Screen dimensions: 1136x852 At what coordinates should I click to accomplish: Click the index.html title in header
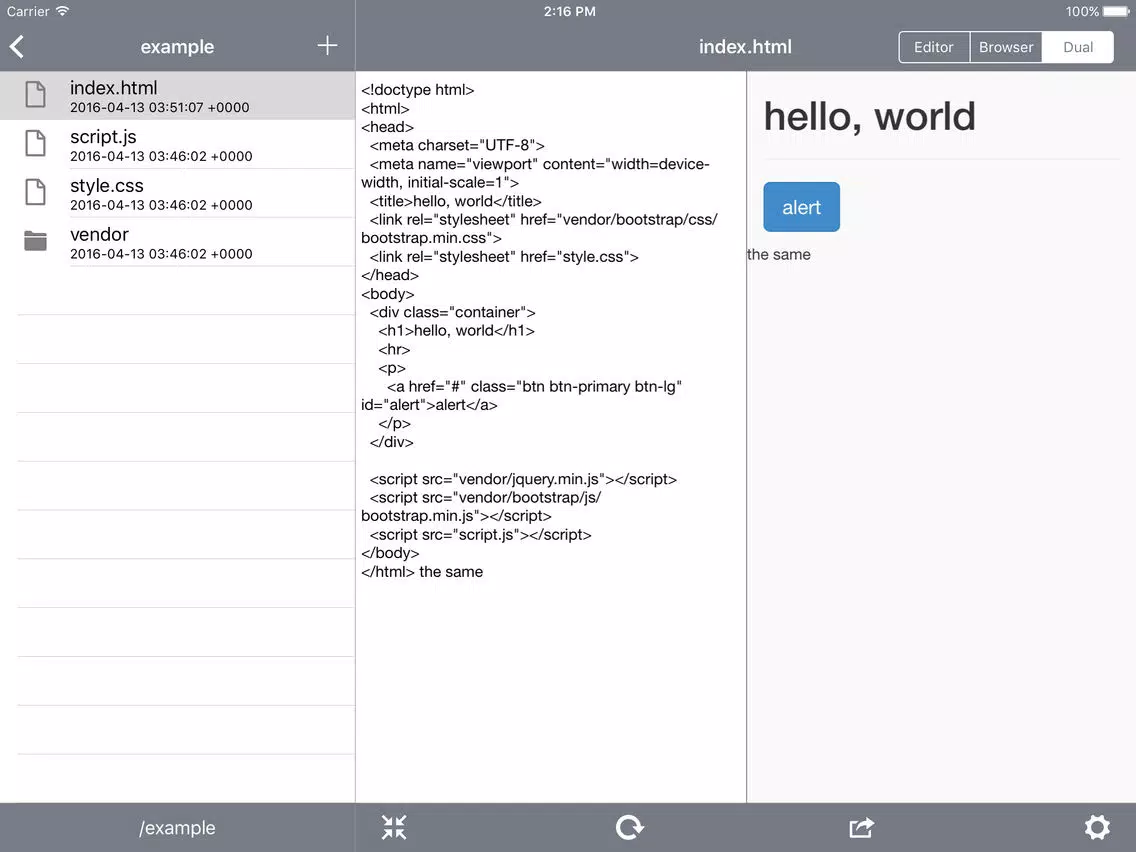[746, 47]
